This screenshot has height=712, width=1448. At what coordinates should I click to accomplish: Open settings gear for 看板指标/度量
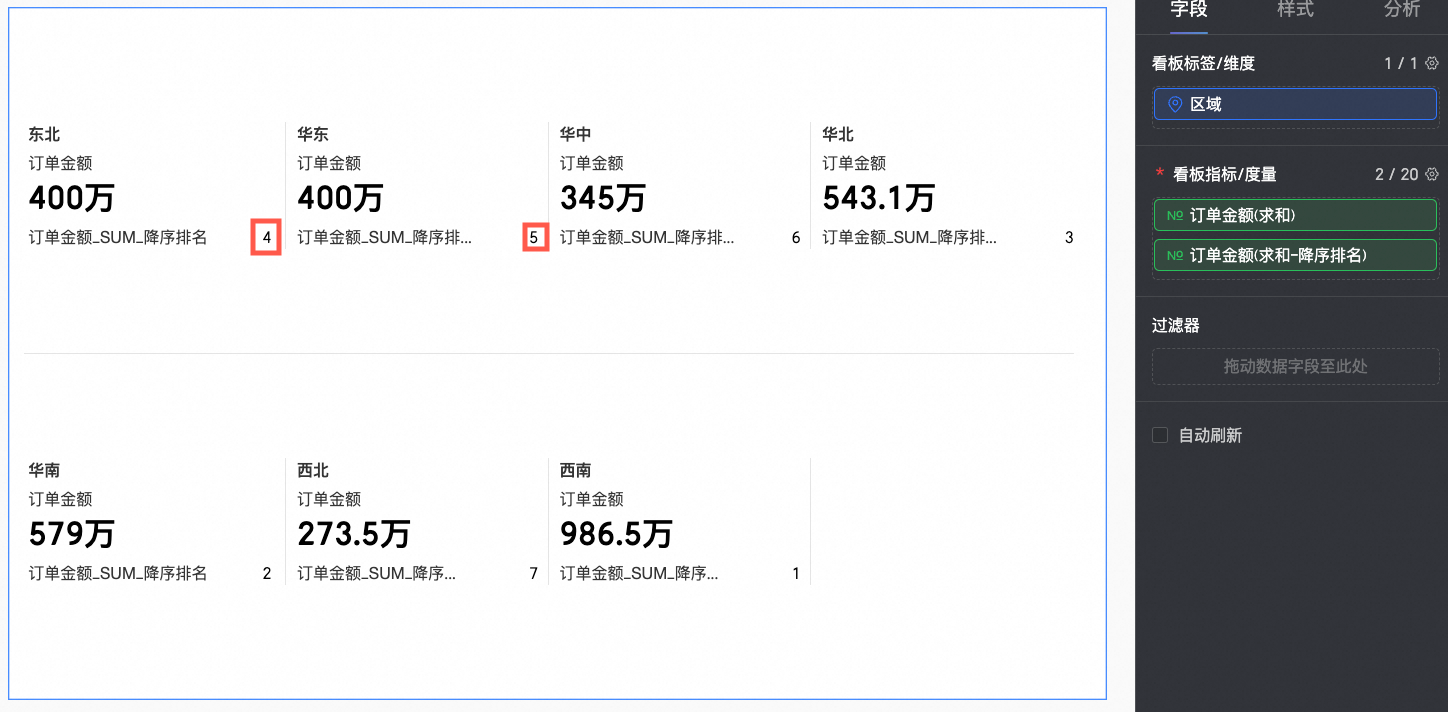click(x=1432, y=174)
